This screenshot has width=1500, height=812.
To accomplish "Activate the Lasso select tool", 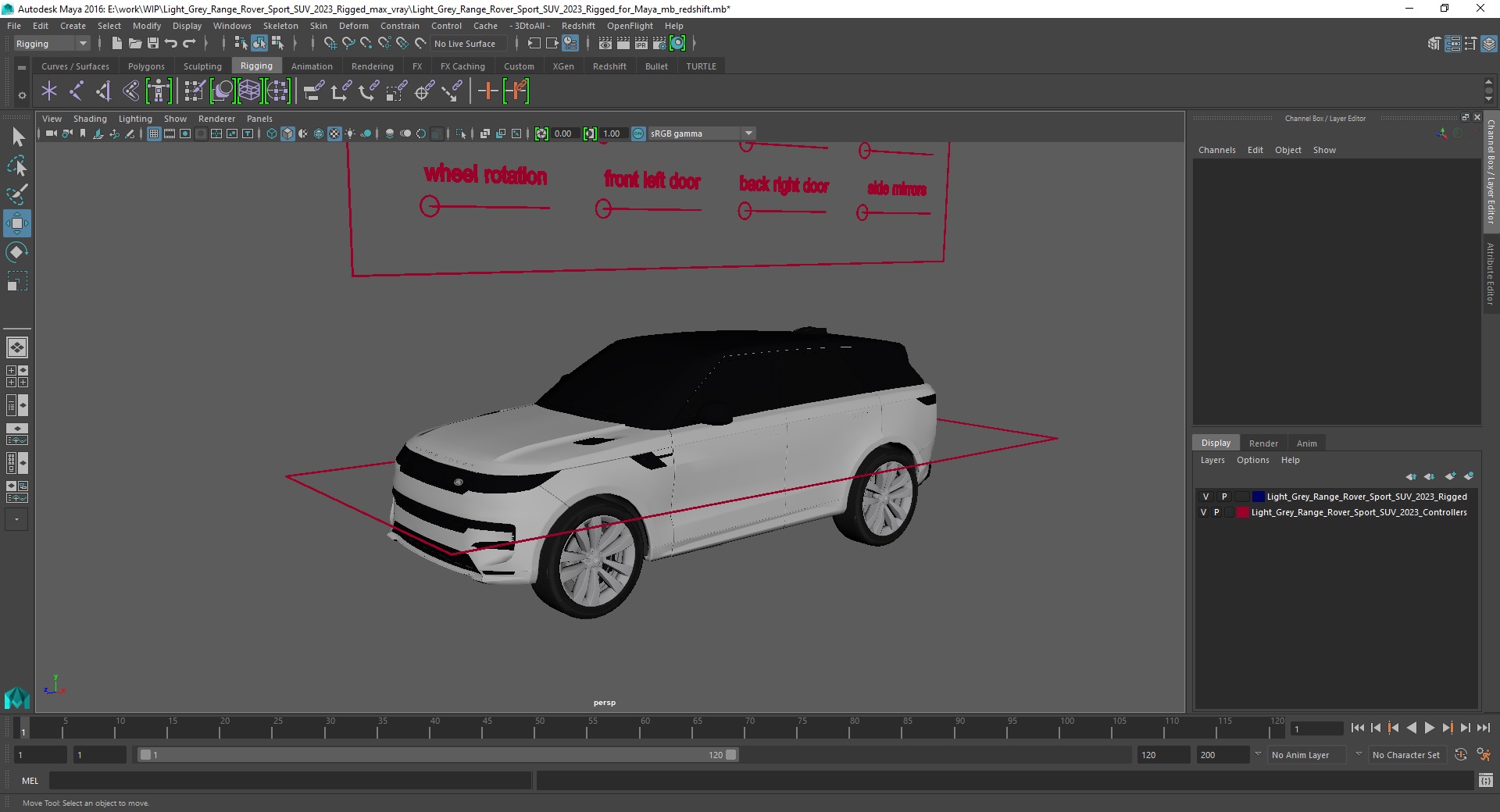I will 17,166.
